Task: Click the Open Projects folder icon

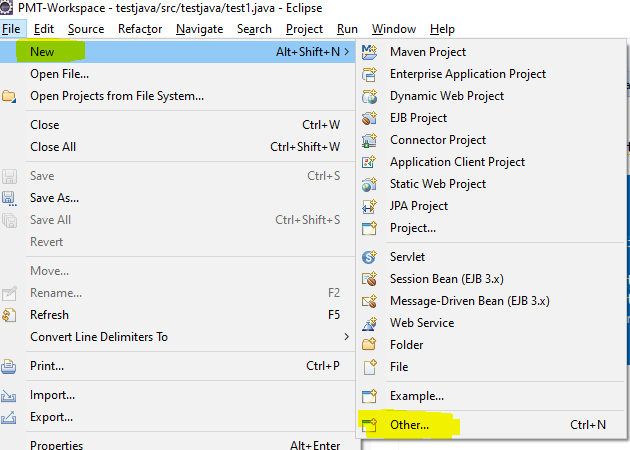Action: tap(9, 96)
